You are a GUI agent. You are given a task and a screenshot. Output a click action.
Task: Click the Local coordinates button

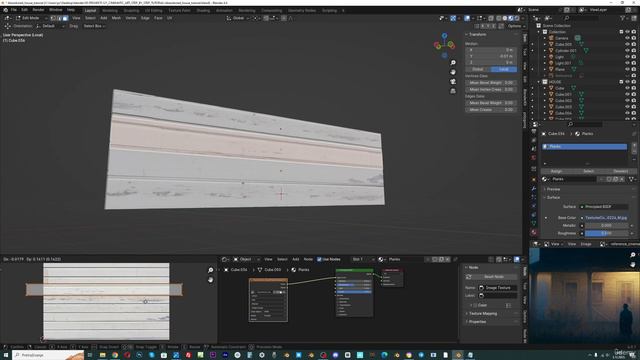click(504, 69)
